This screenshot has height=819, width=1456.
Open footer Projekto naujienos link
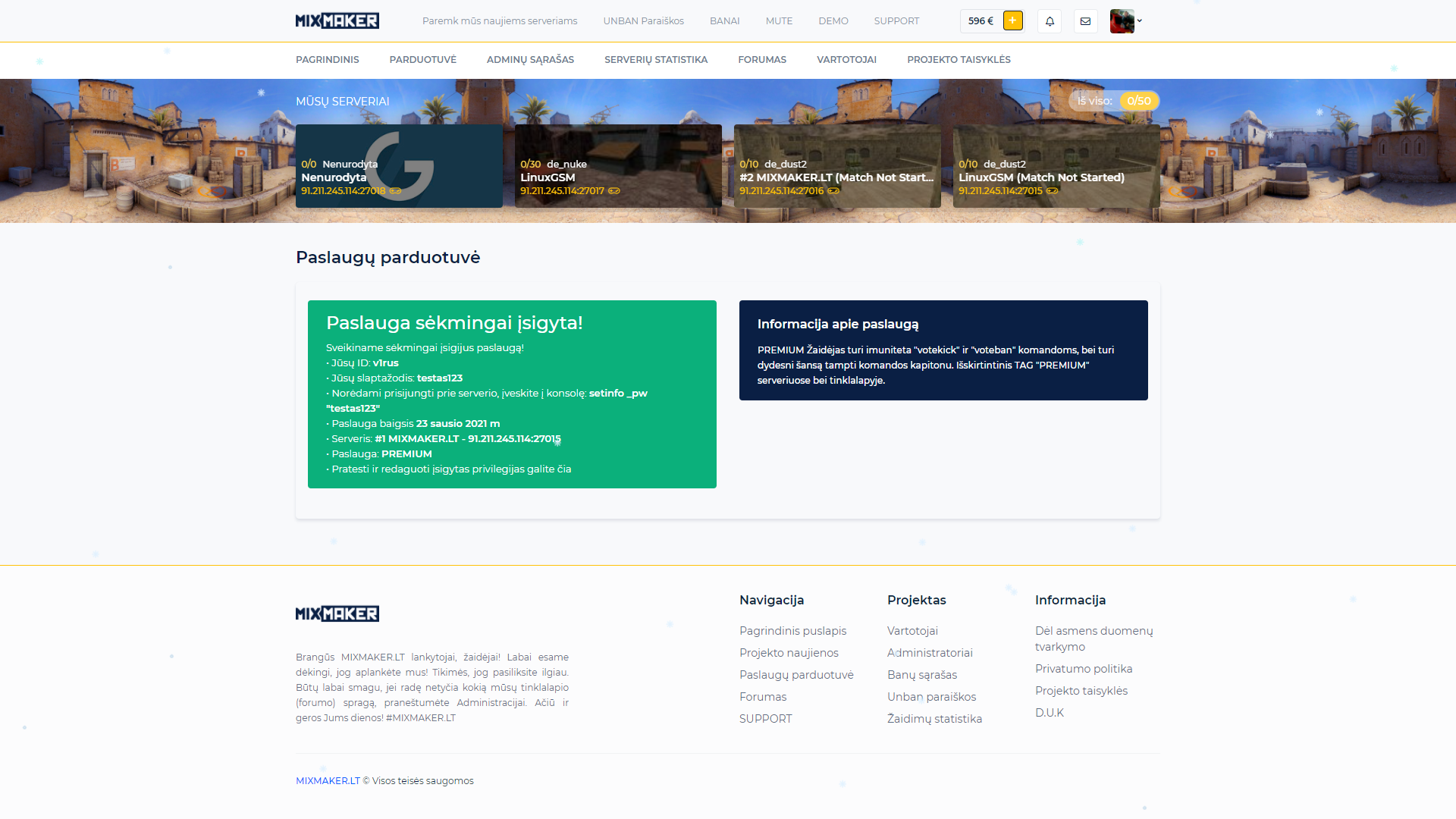[789, 653]
